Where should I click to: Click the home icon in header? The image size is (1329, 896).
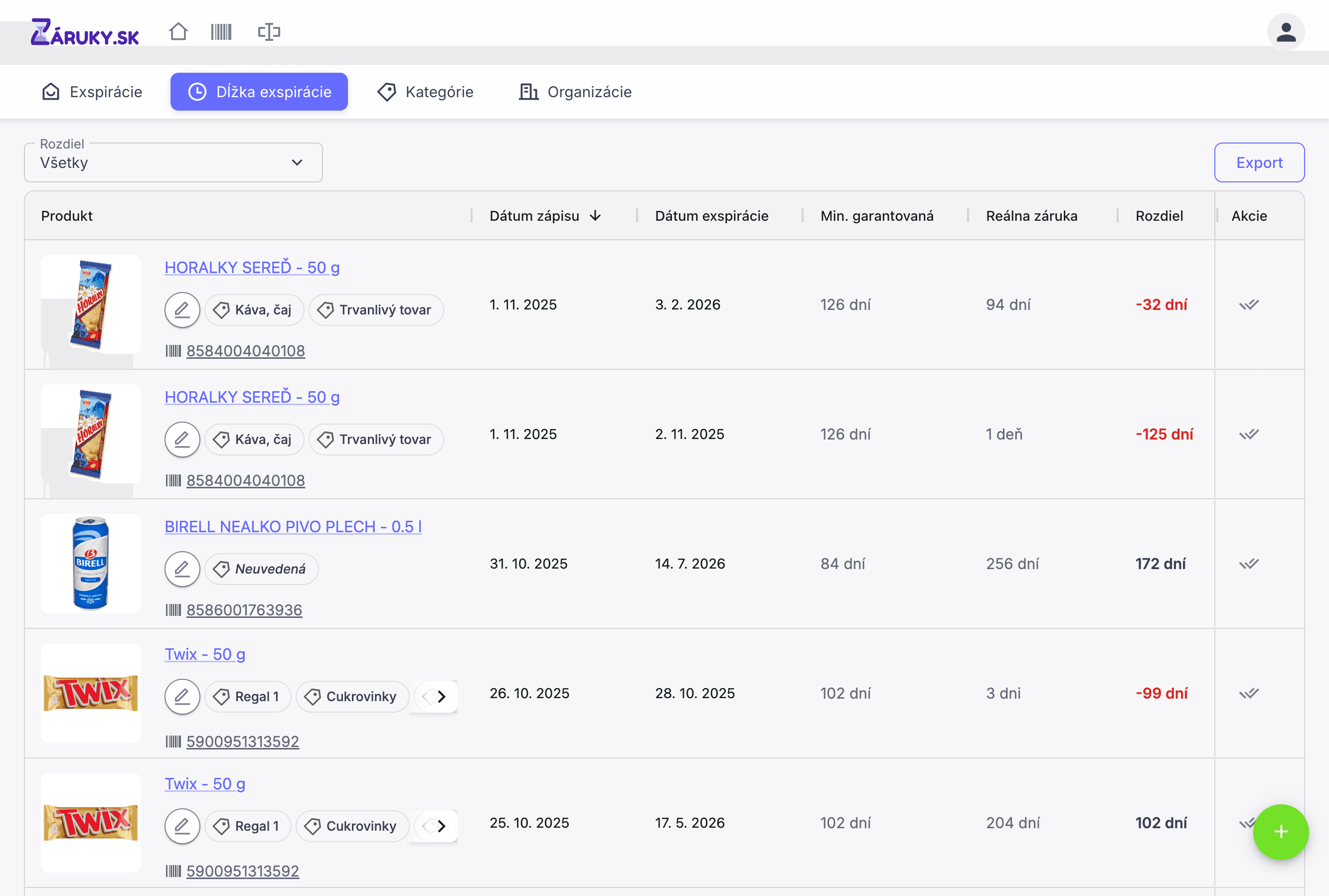click(x=178, y=31)
